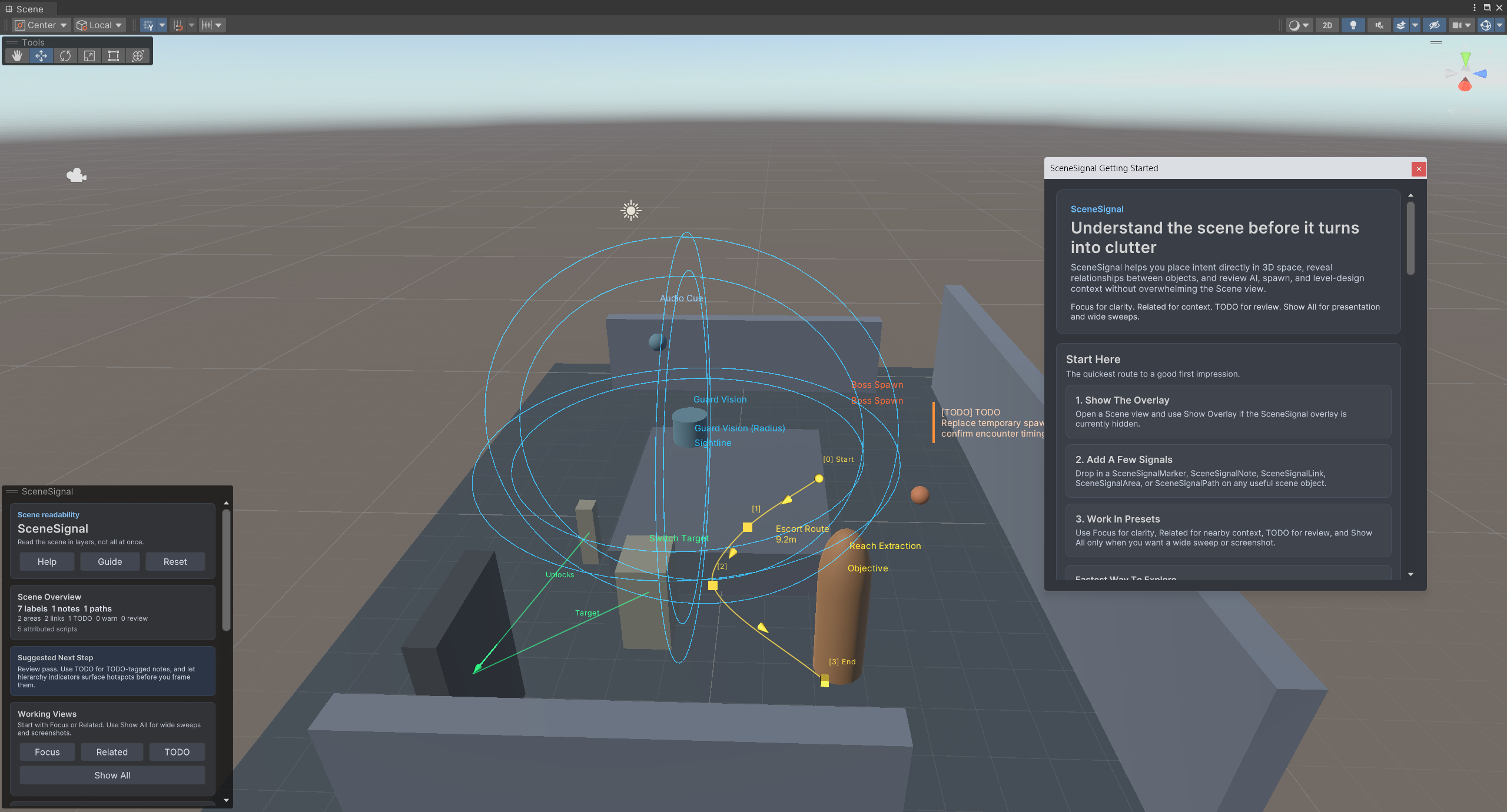The image size is (1507, 812).
Task: Click the orientation gizmo overlay grip handle
Action: click(1436, 42)
